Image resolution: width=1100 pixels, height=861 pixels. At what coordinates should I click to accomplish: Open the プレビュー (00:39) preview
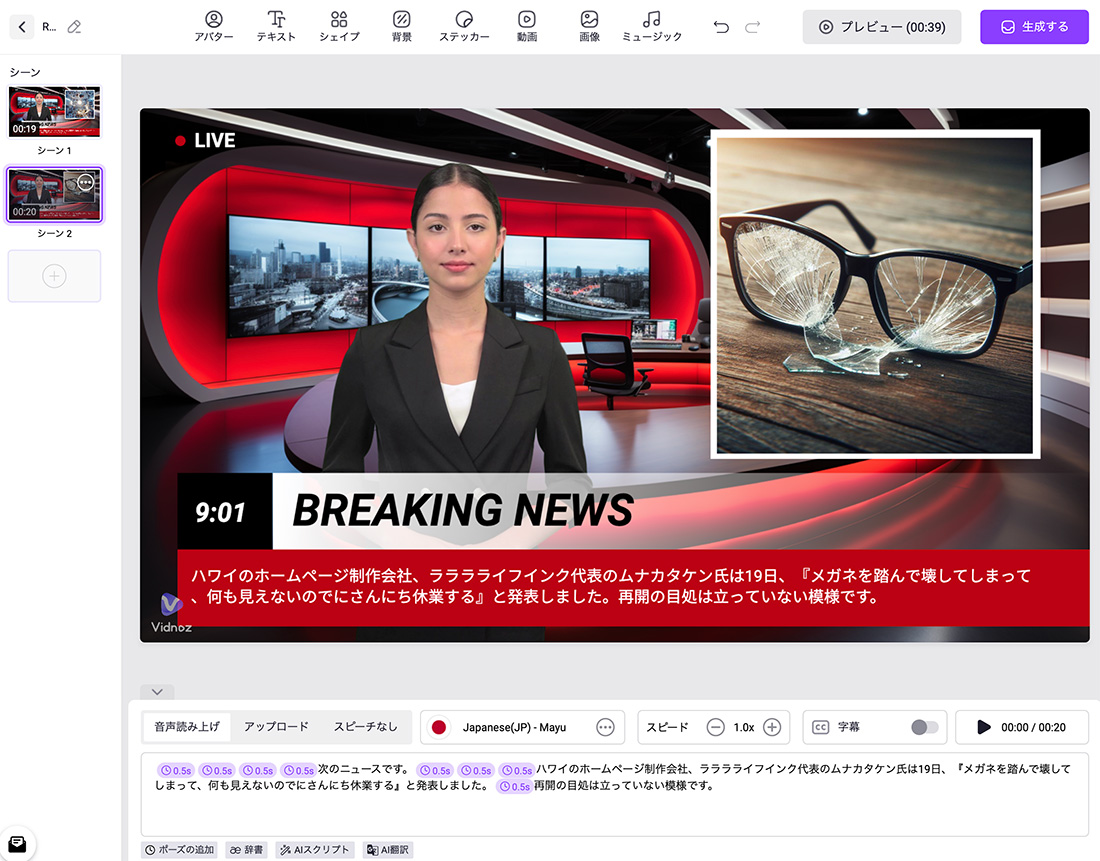pos(881,27)
